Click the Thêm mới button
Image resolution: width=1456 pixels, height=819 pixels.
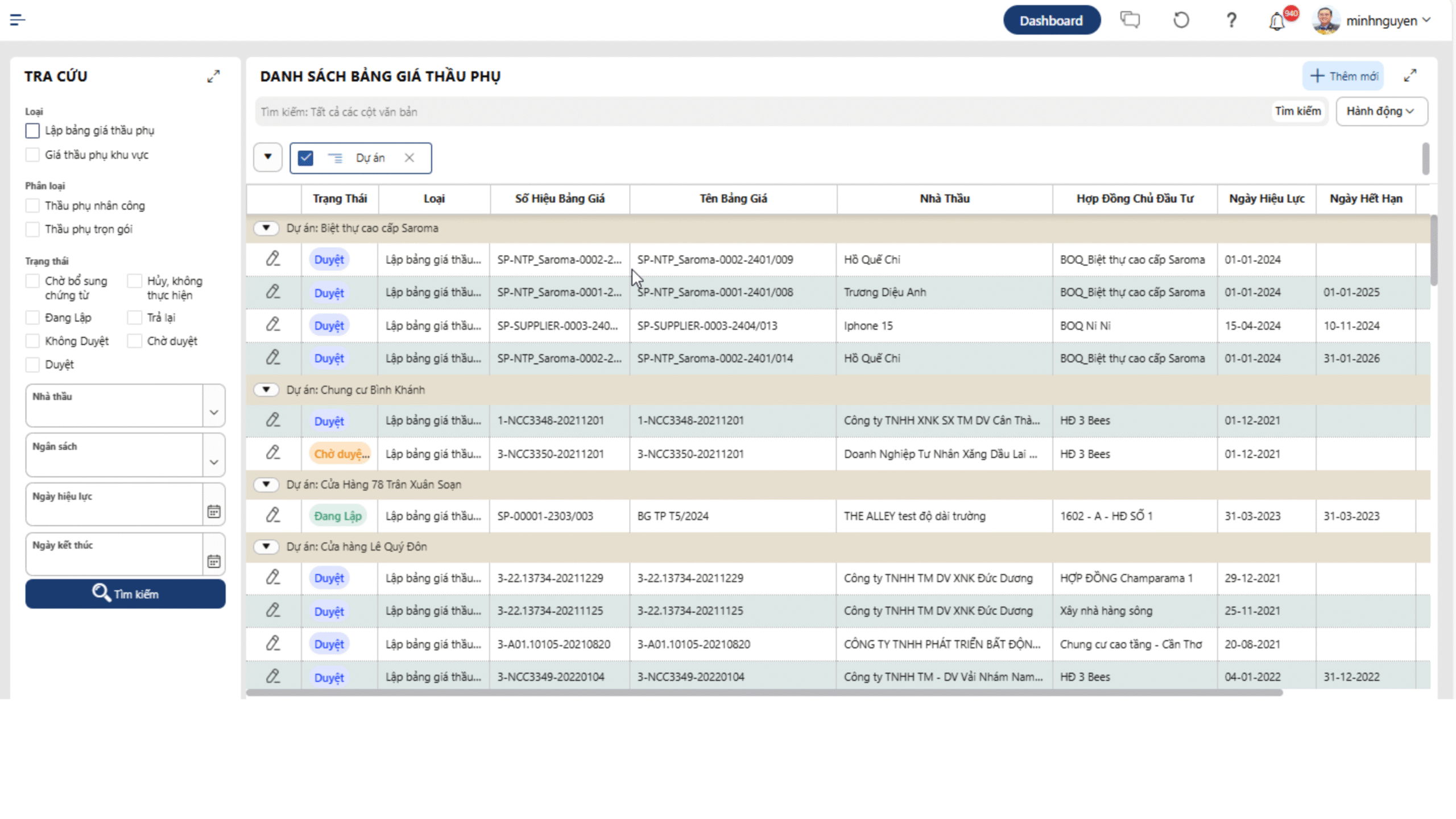pyautogui.click(x=1343, y=76)
